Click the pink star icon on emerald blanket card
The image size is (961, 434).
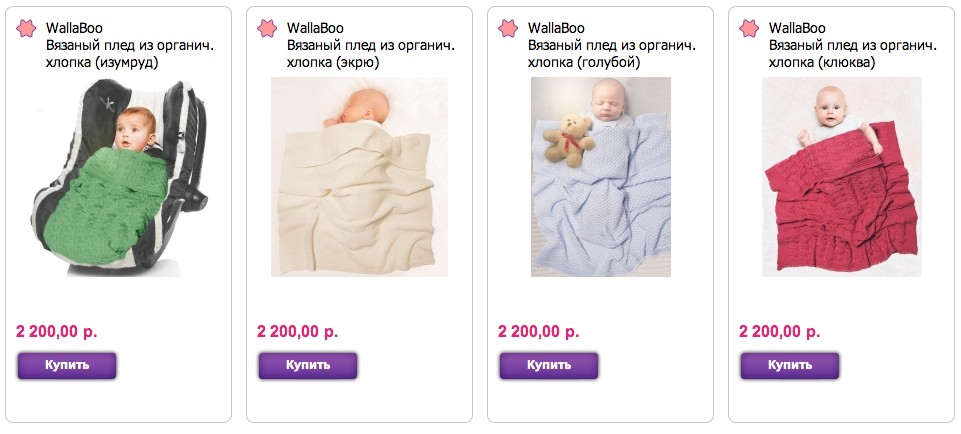(26, 28)
